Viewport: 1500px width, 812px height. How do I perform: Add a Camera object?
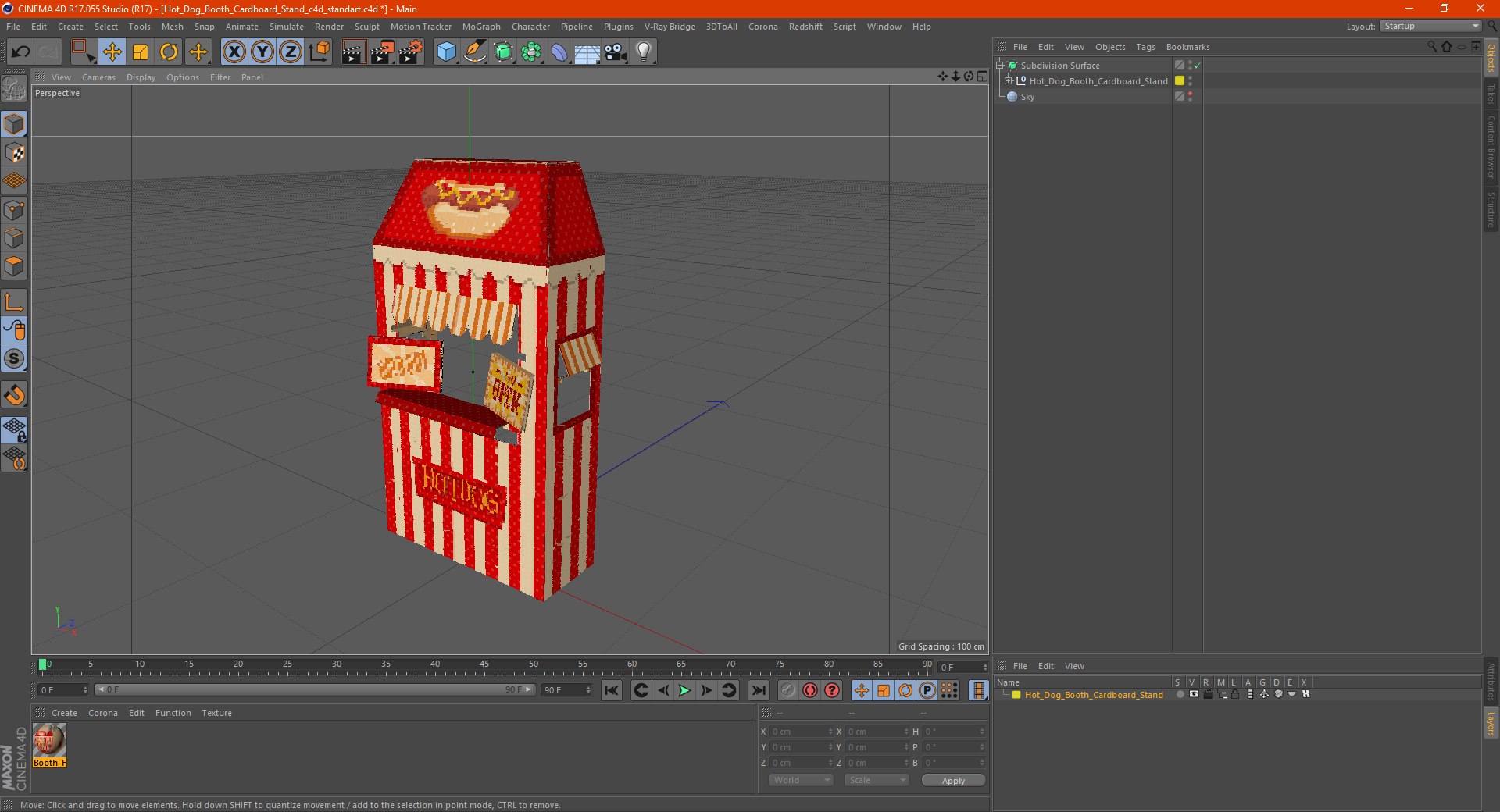[616, 52]
